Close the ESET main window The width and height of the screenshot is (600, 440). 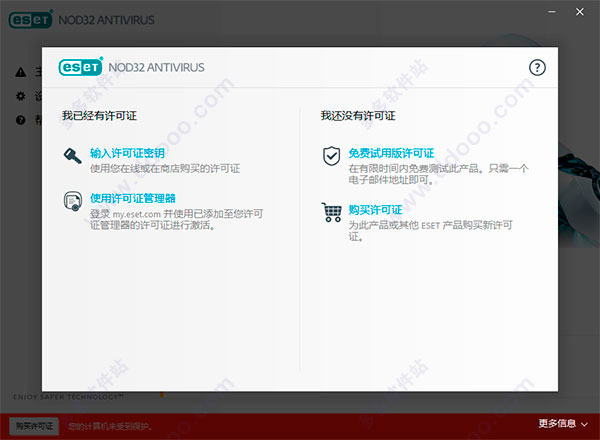[x=580, y=12]
